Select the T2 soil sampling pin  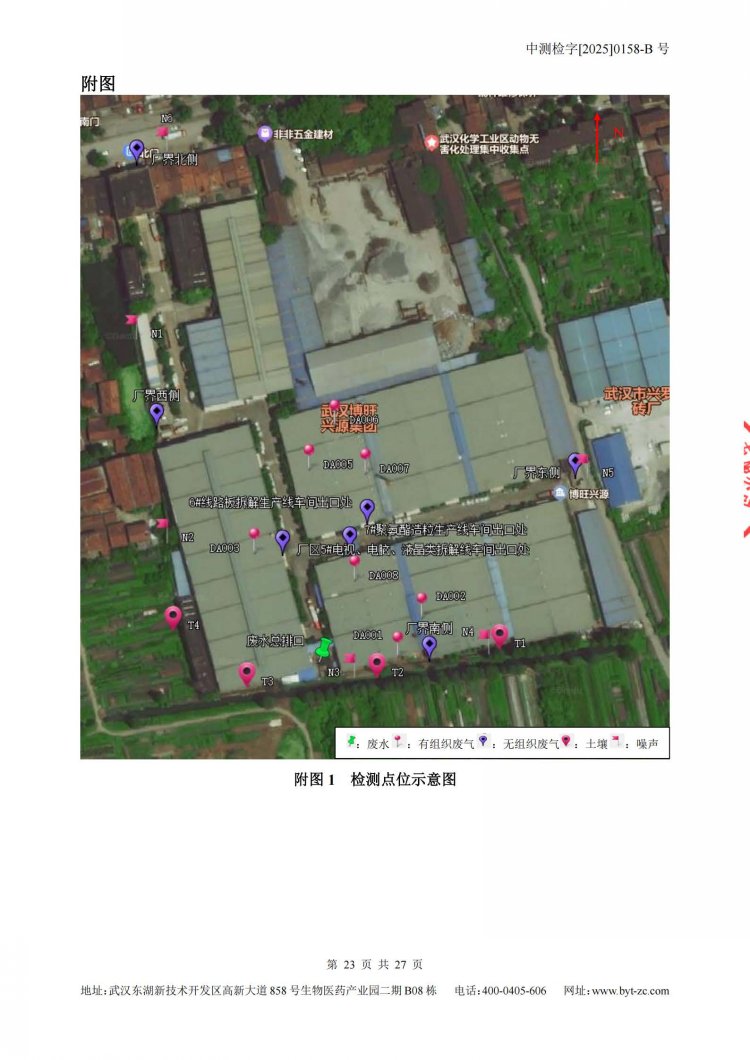[377, 662]
